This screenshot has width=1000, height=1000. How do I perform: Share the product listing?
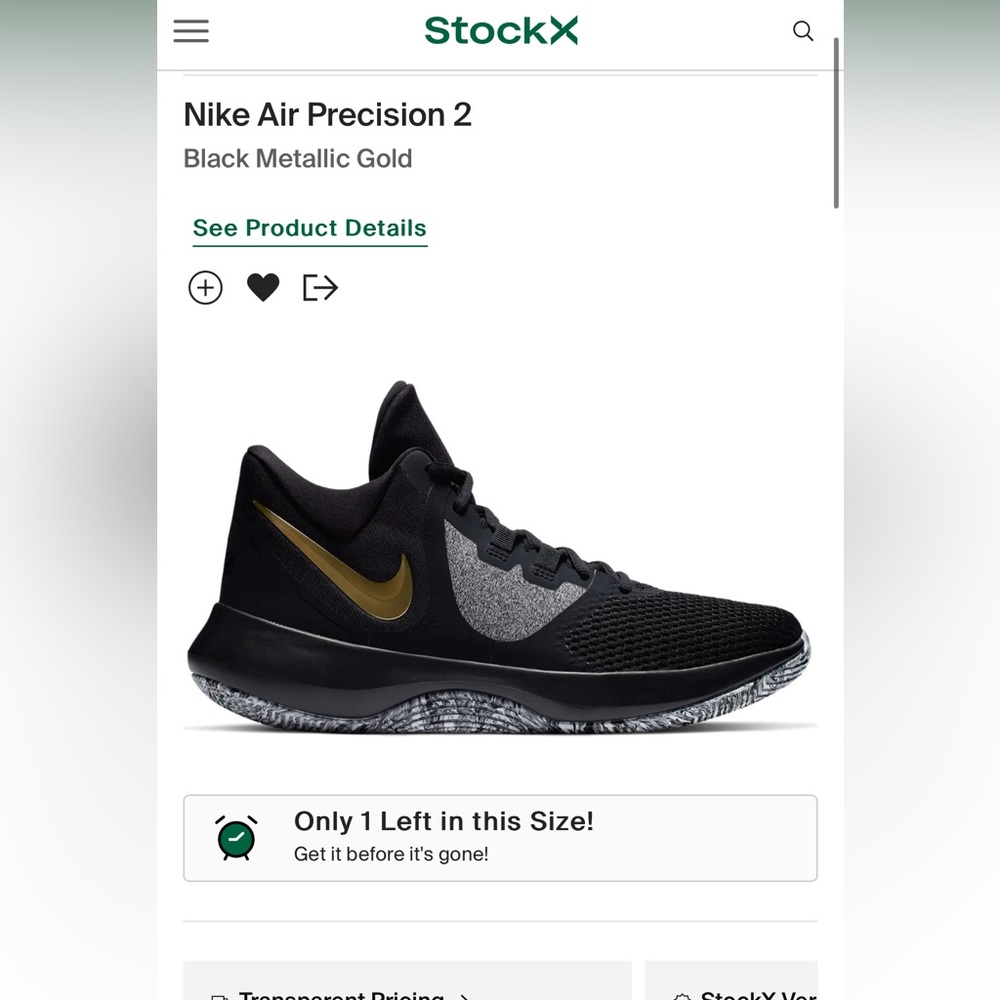320,287
